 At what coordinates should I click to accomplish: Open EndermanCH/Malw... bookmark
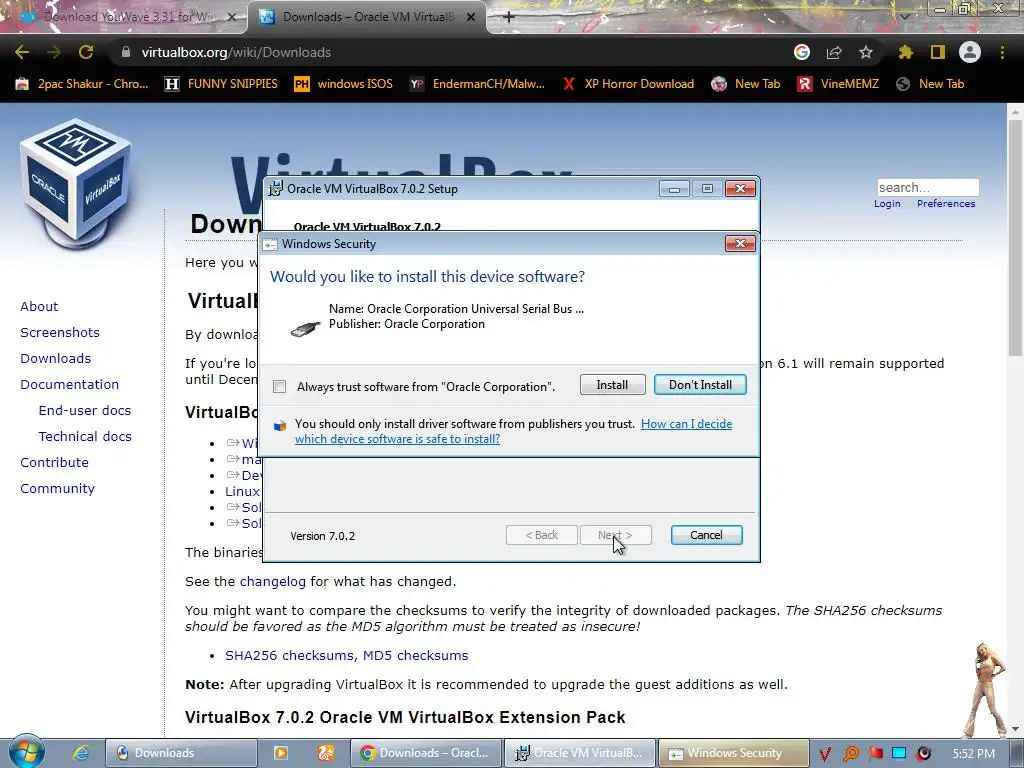(477, 84)
